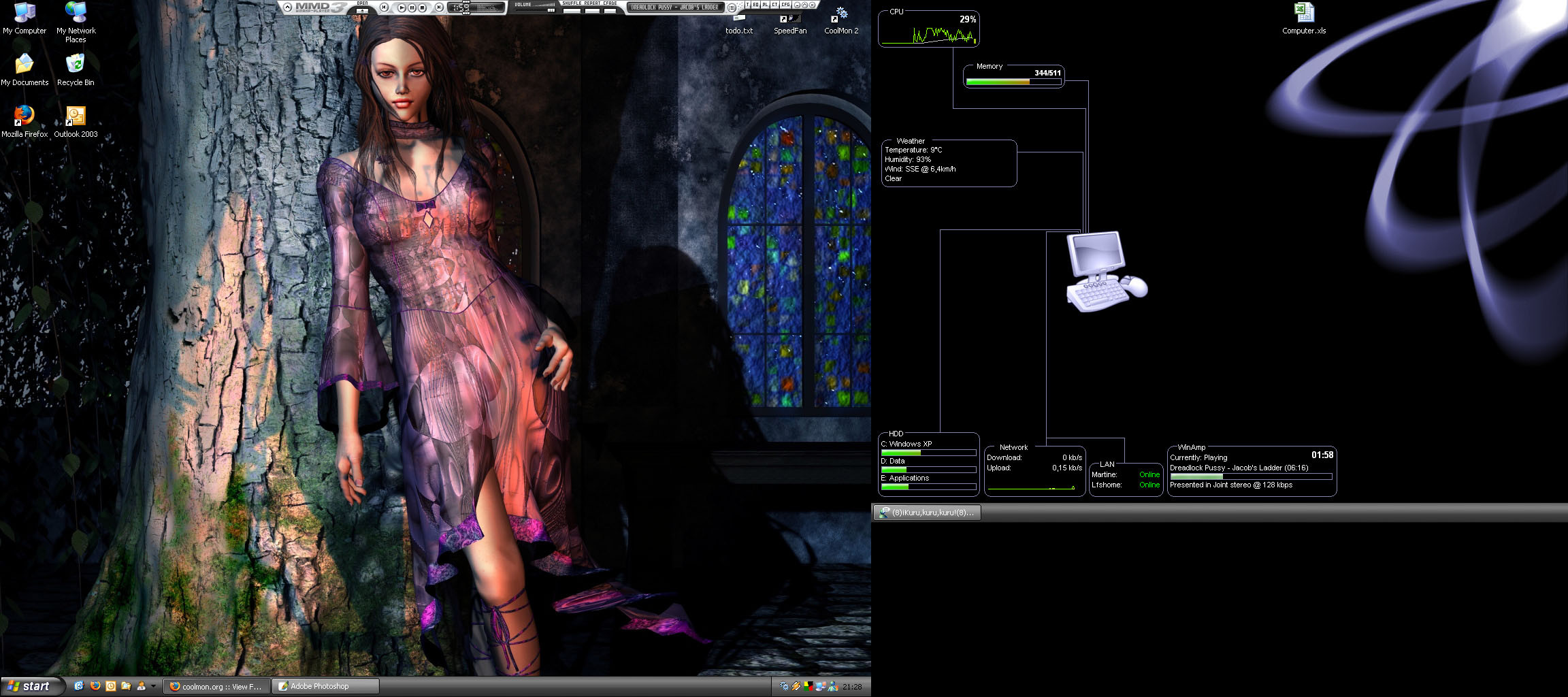Skip to next track in Winamp
Viewport: 1568px width, 697px height.
pyautogui.click(x=439, y=7)
